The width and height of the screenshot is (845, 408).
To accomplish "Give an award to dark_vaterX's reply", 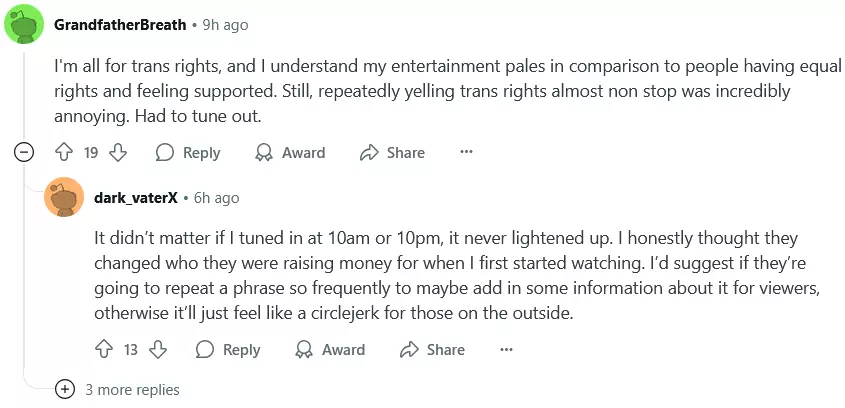I will 330,350.
